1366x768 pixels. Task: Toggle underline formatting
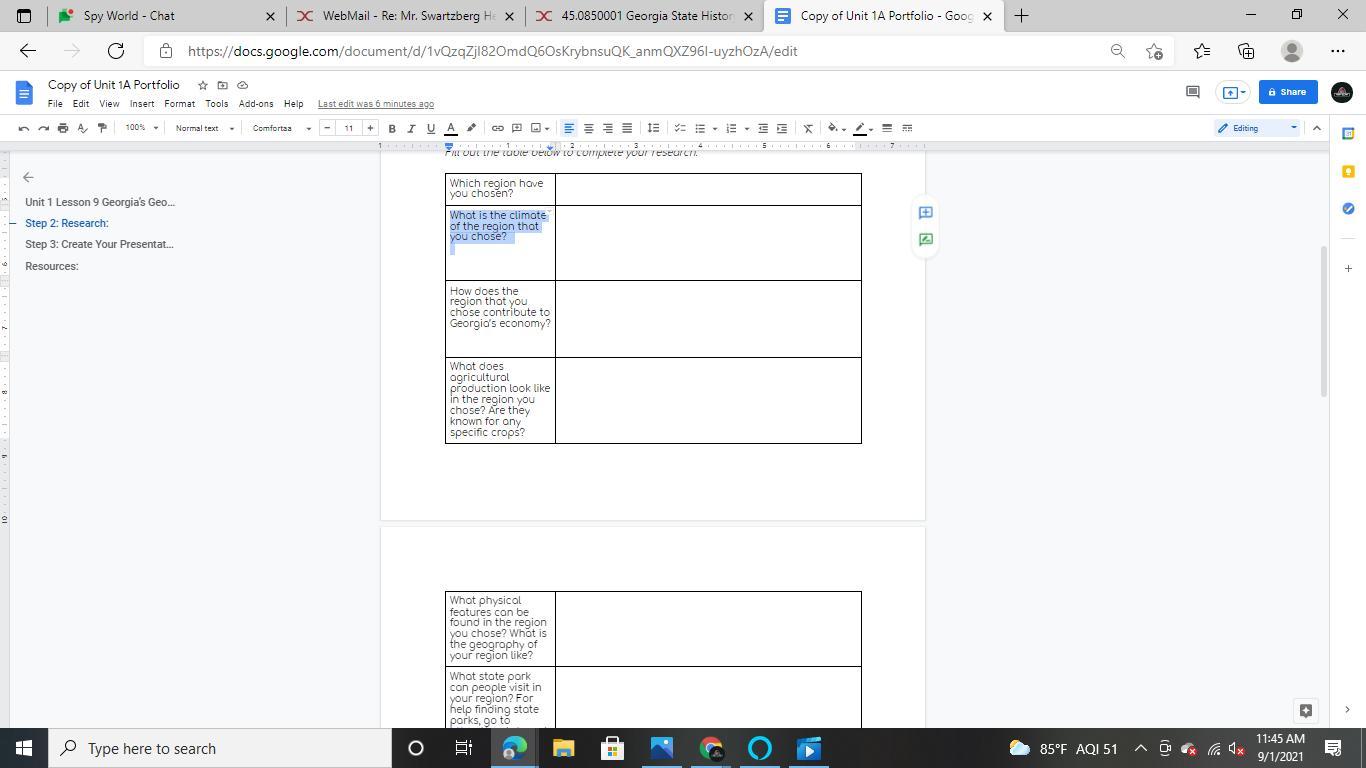(x=431, y=128)
